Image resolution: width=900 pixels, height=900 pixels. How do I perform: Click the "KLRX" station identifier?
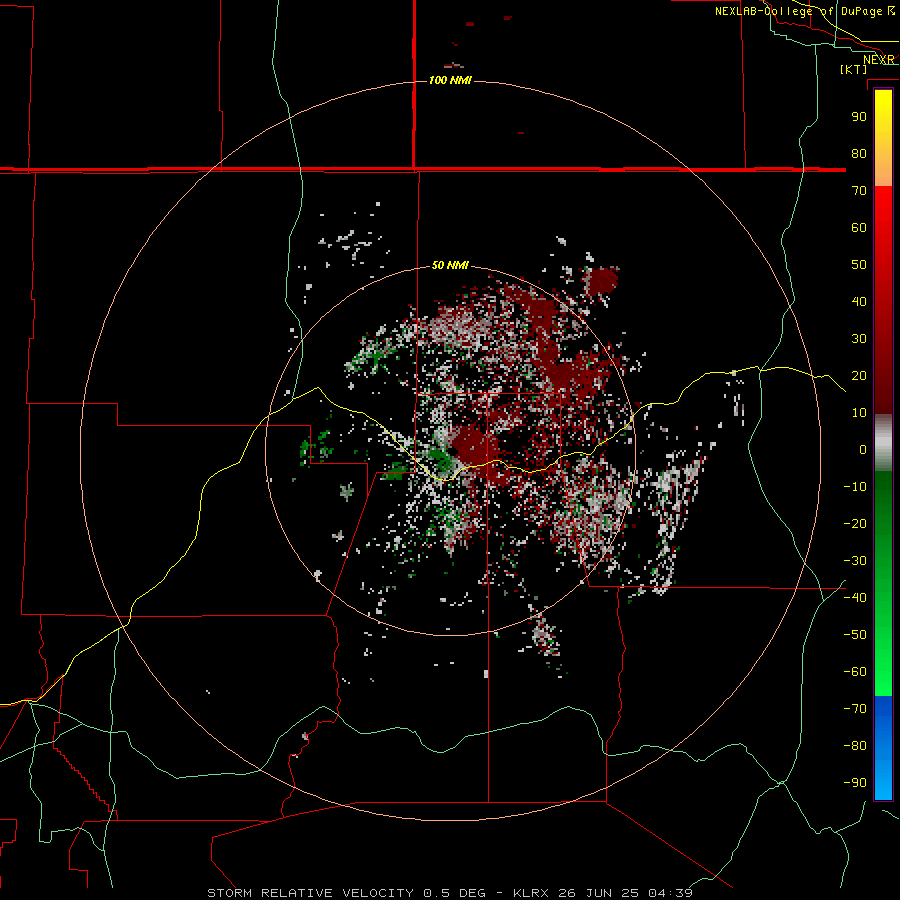tap(532, 893)
